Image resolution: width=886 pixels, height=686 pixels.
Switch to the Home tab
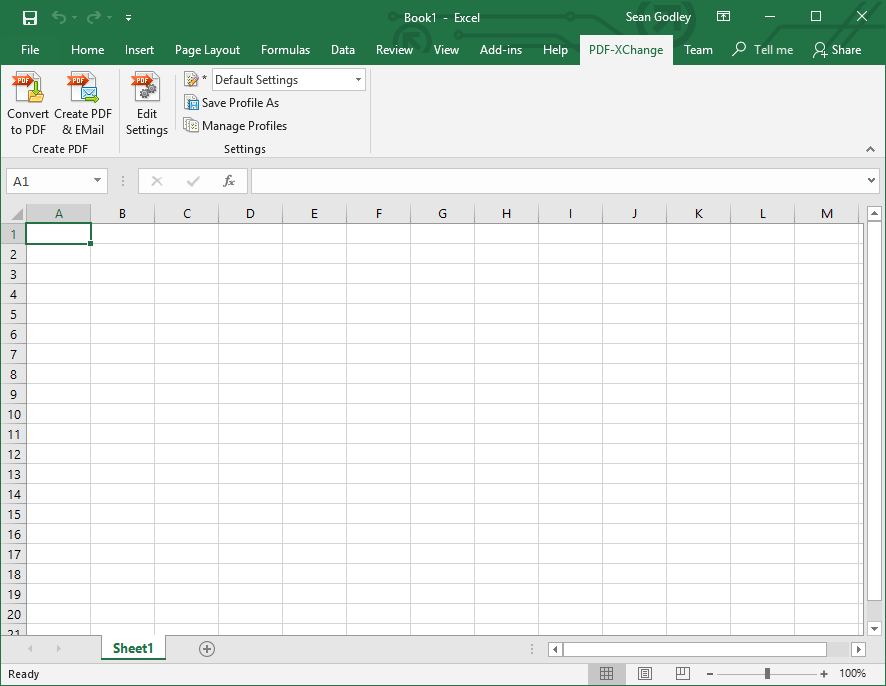88,50
